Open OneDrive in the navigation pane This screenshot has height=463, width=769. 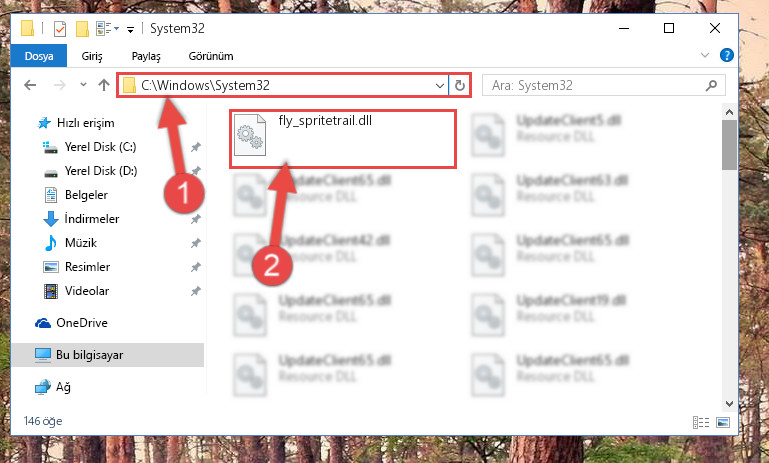[82, 323]
